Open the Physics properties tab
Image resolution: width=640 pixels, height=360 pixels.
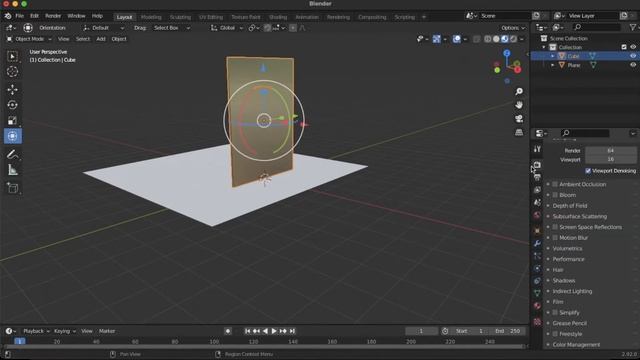537,269
